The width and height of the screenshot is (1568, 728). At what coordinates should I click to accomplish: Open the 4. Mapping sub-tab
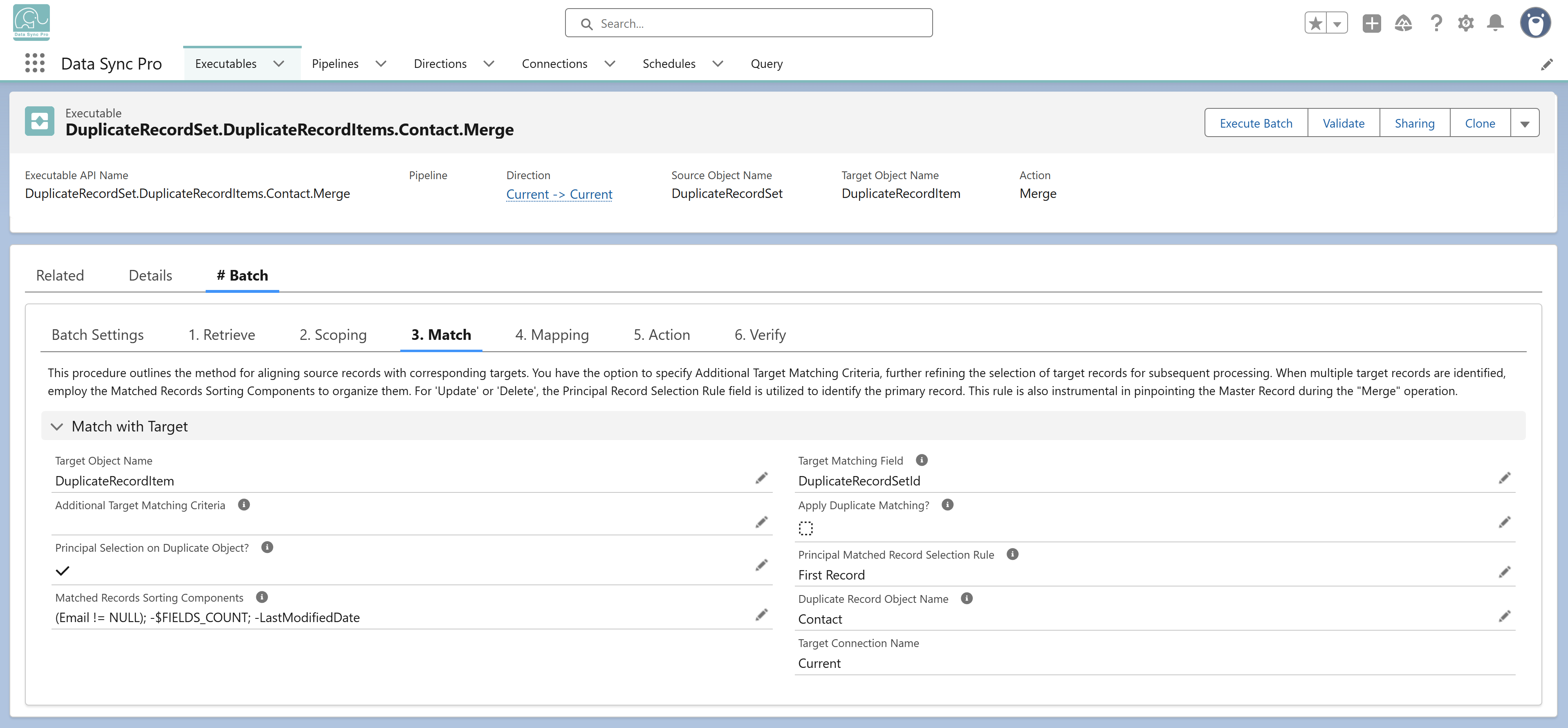tap(552, 335)
